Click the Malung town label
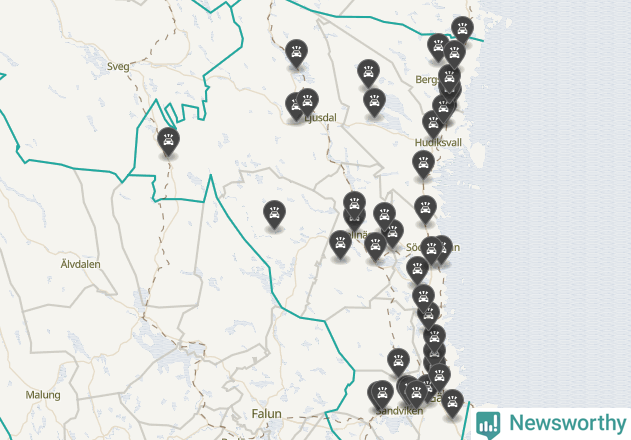Image resolution: width=631 pixels, height=440 pixels. click(43, 395)
